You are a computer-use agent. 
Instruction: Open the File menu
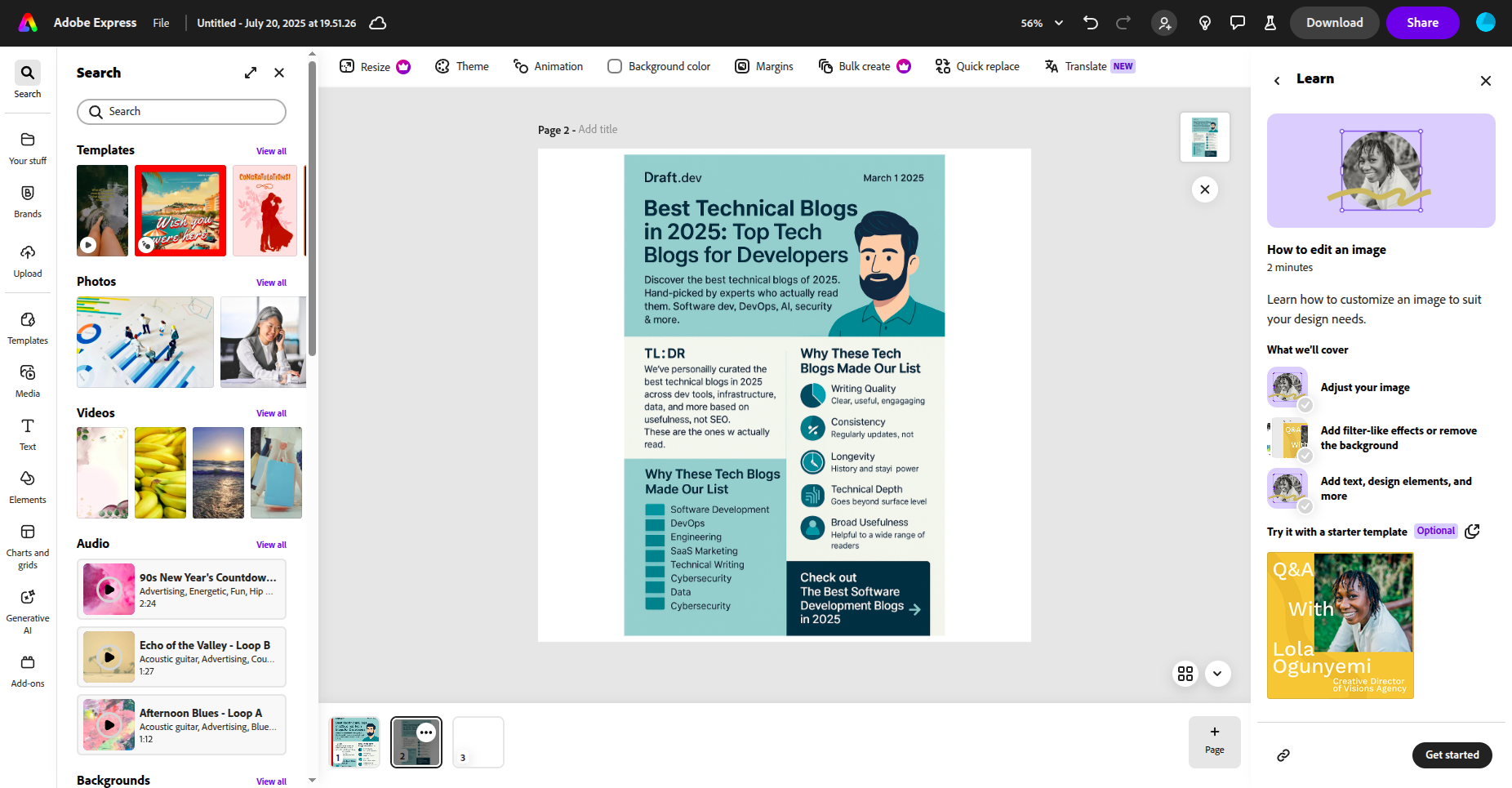point(161,23)
